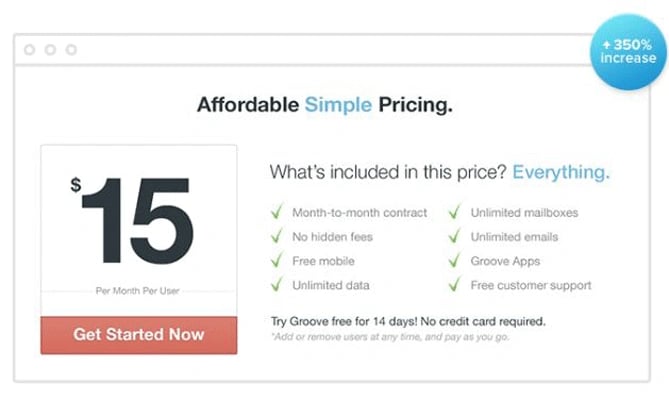Click the checkmark next to Free customer support
The height and width of the screenshot is (417, 669).
click(454, 285)
